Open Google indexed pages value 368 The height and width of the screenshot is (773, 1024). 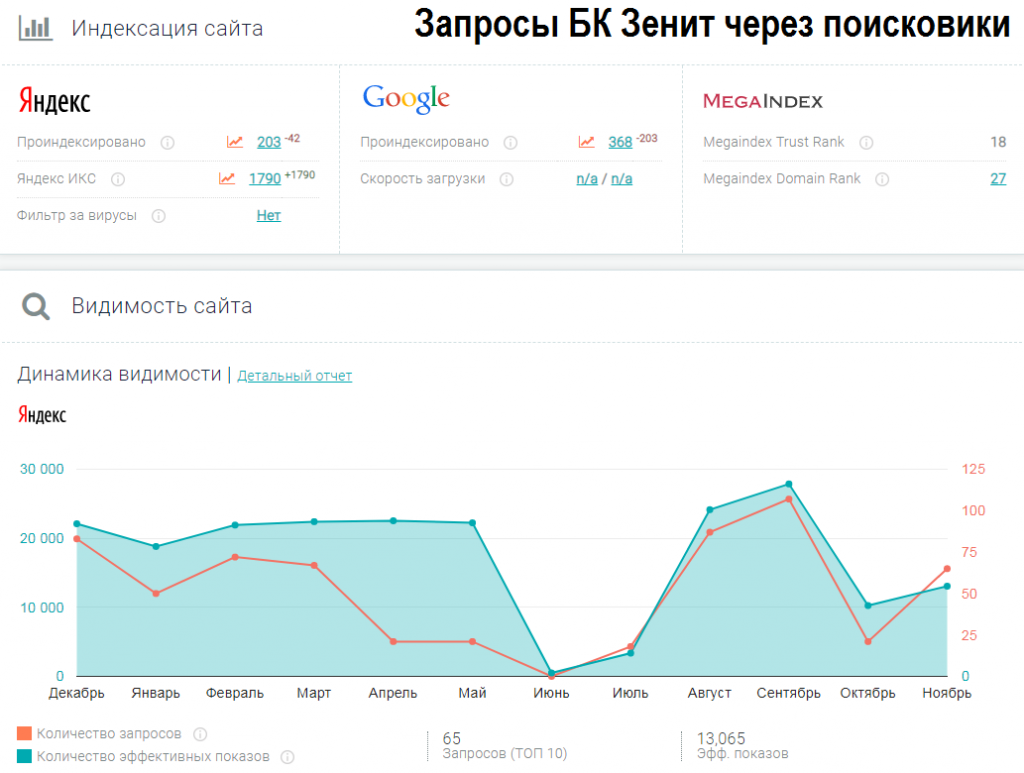coord(620,142)
